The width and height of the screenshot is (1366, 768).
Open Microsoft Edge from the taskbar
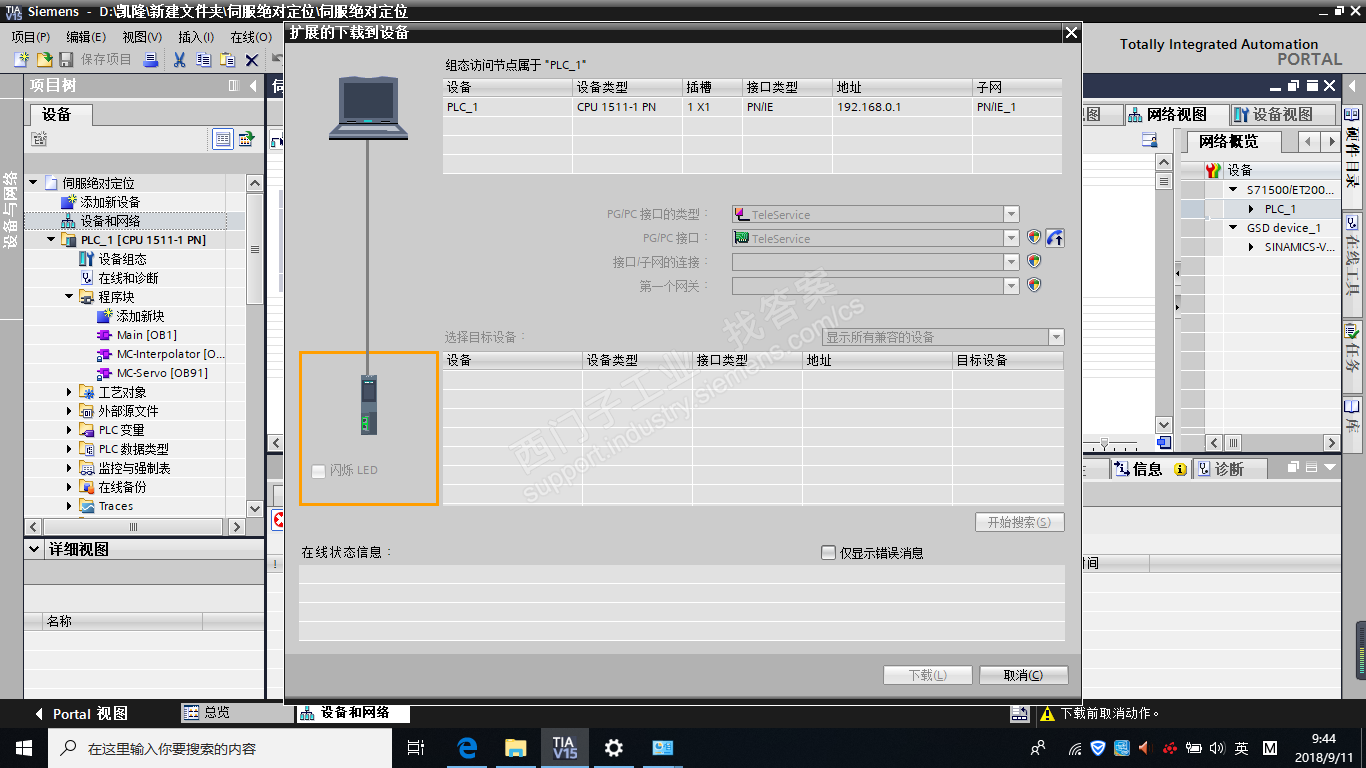(466, 748)
